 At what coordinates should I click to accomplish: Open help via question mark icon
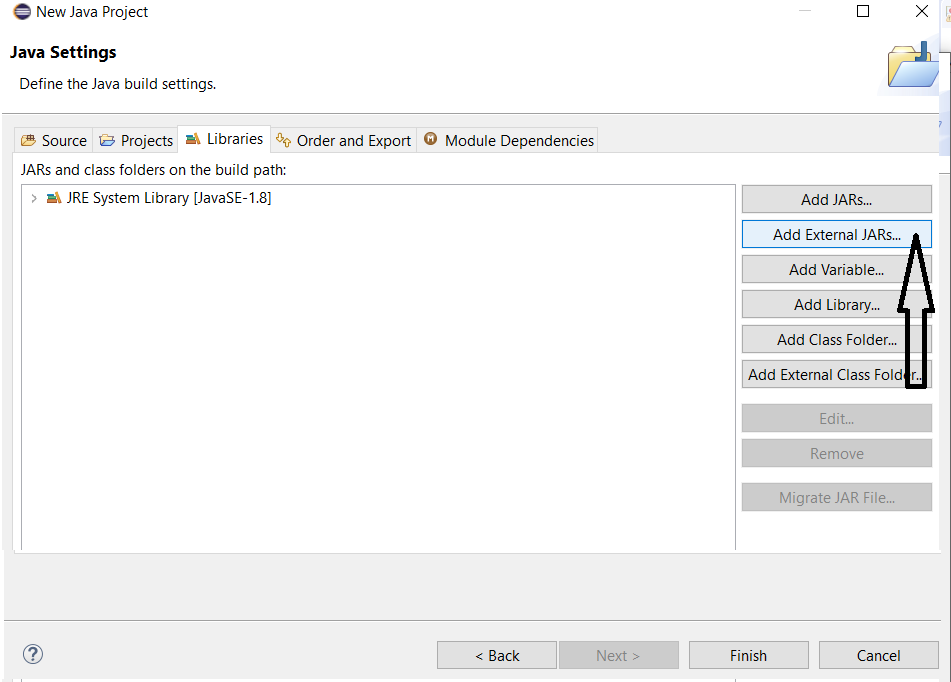coord(33,654)
